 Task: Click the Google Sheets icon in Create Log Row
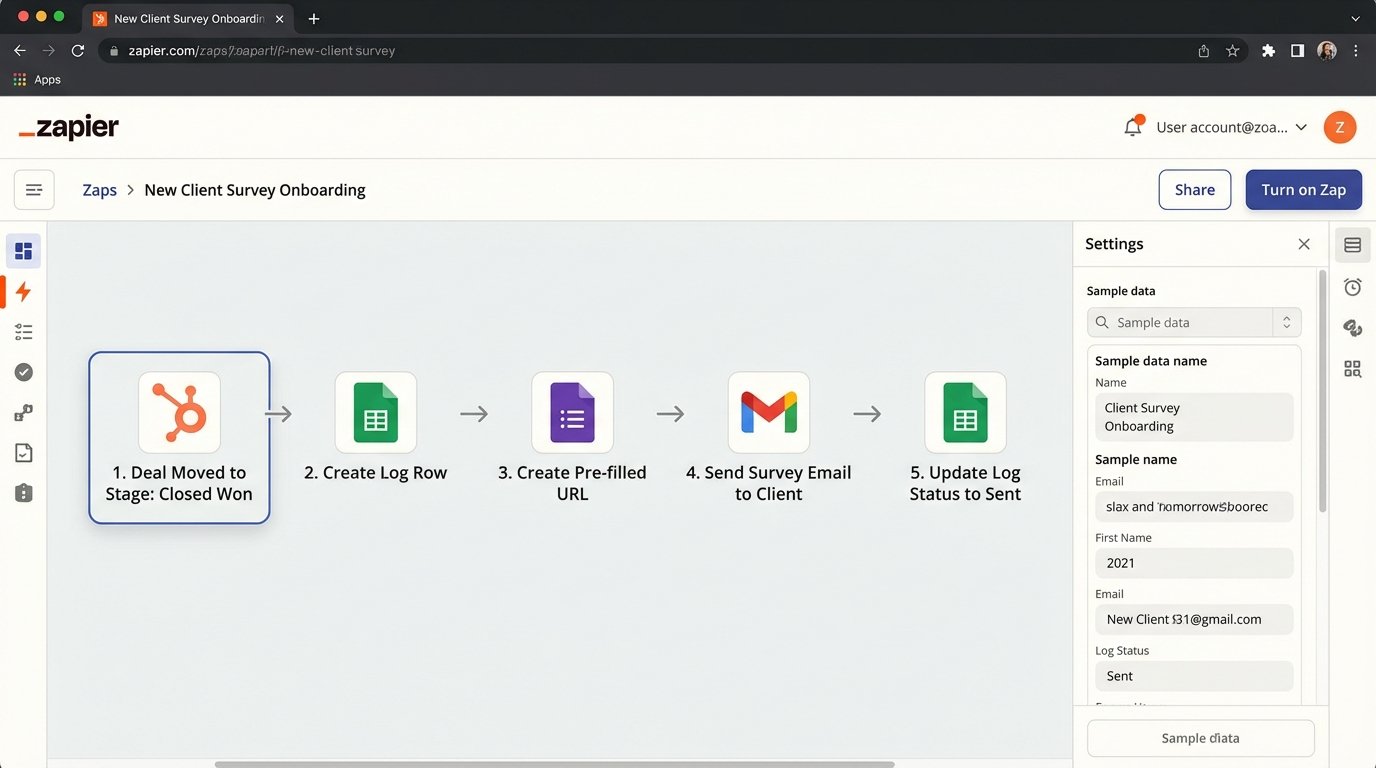[375, 411]
